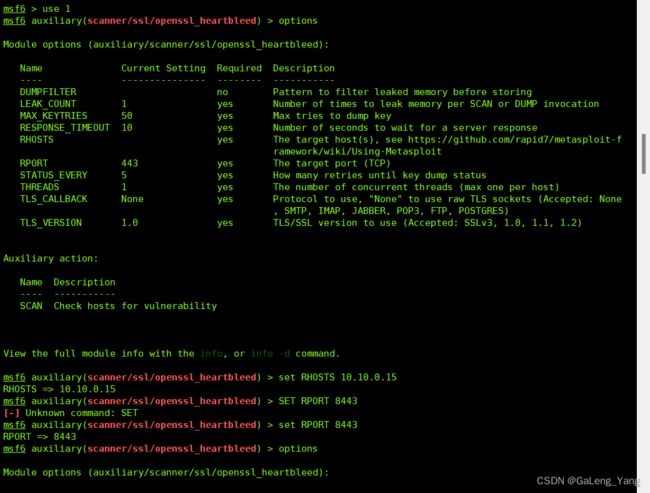Click the LEAK_COUNT option row name
The width and height of the screenshot is (650, 493).
tap(48, 104)
